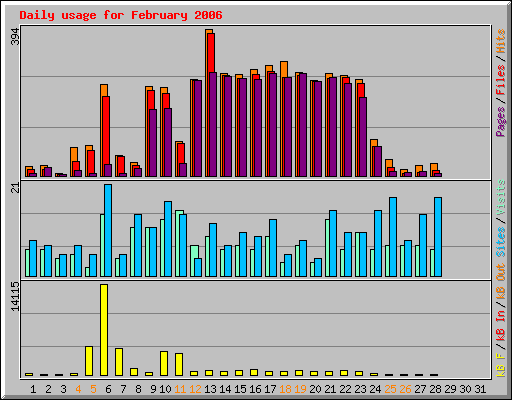Select the orange weekend day "25" label

pyautogui.click(x=390, y=389)
